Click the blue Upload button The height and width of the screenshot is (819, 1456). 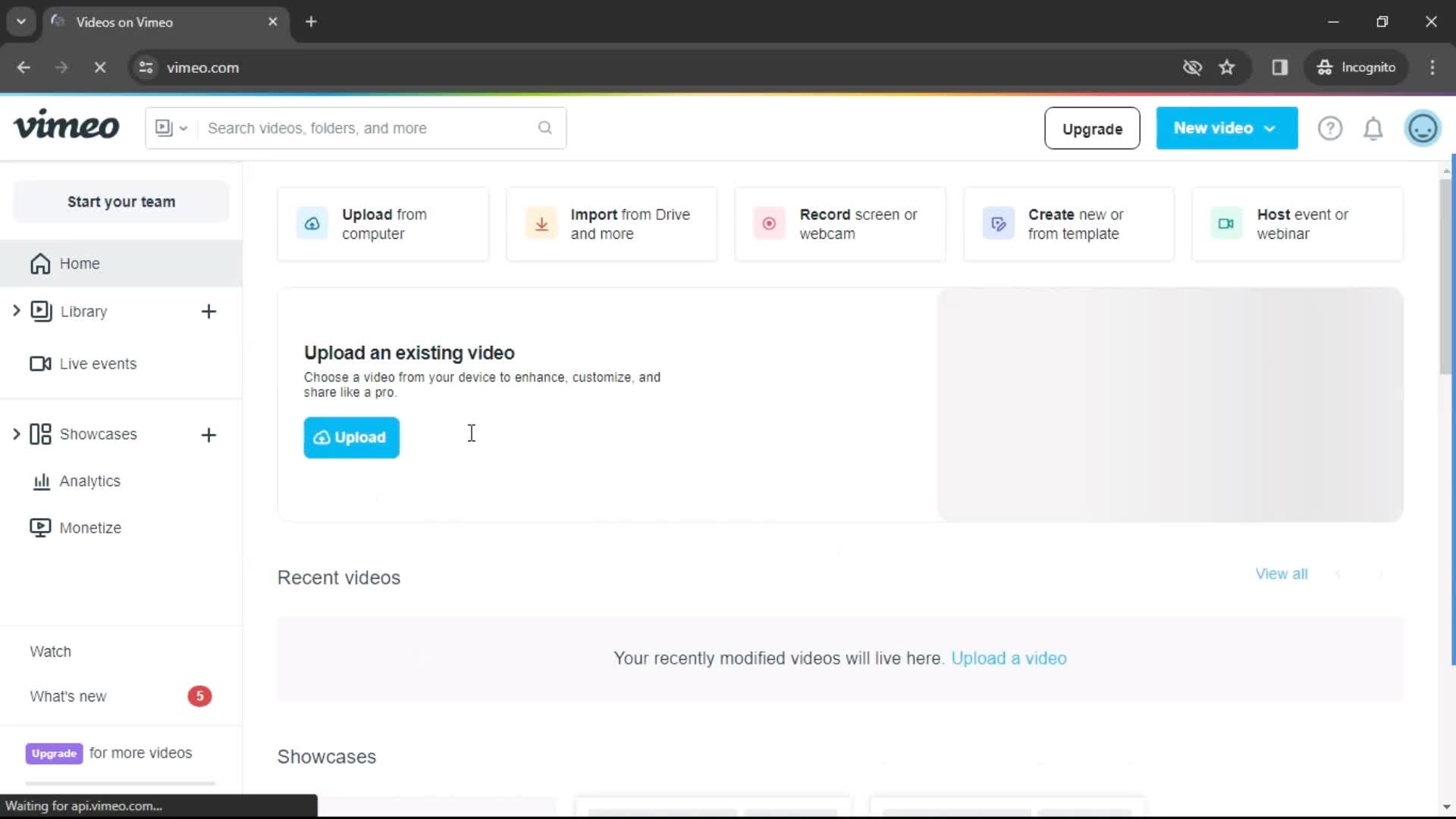pos(351,438)
